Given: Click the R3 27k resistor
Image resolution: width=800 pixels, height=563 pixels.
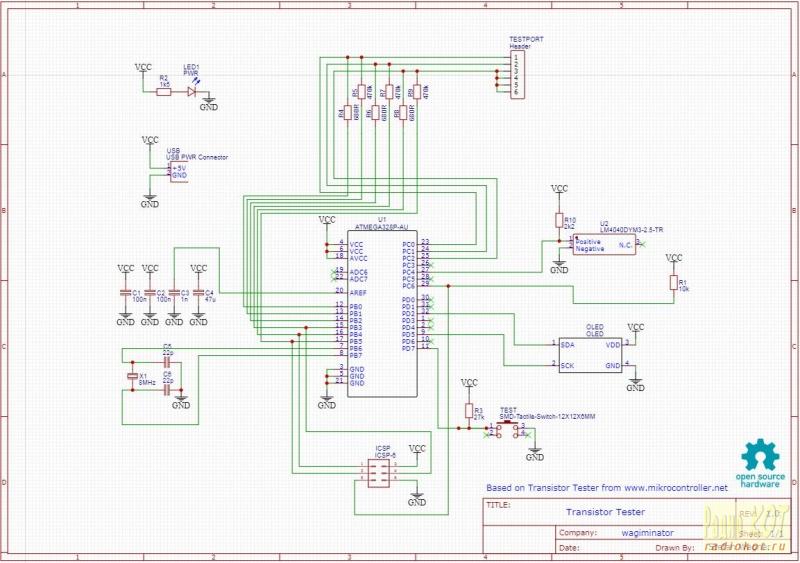Looking at the screenshot, I should click(468, 411).
